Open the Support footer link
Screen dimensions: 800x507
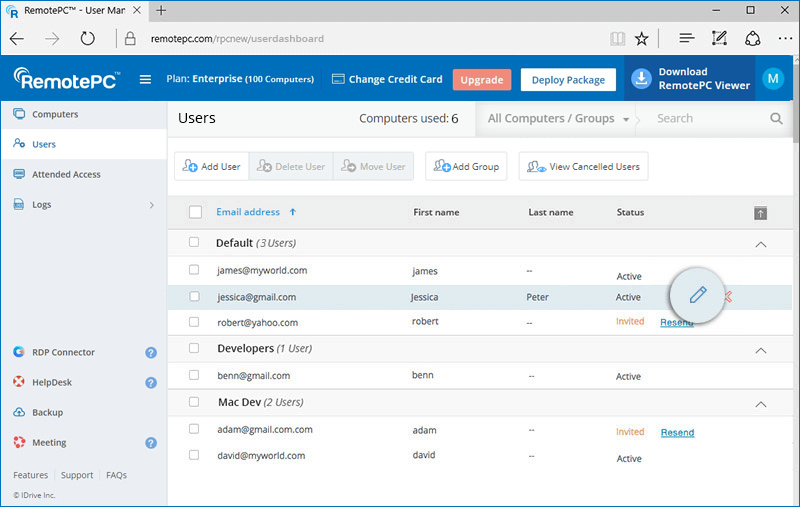[77, 475]
